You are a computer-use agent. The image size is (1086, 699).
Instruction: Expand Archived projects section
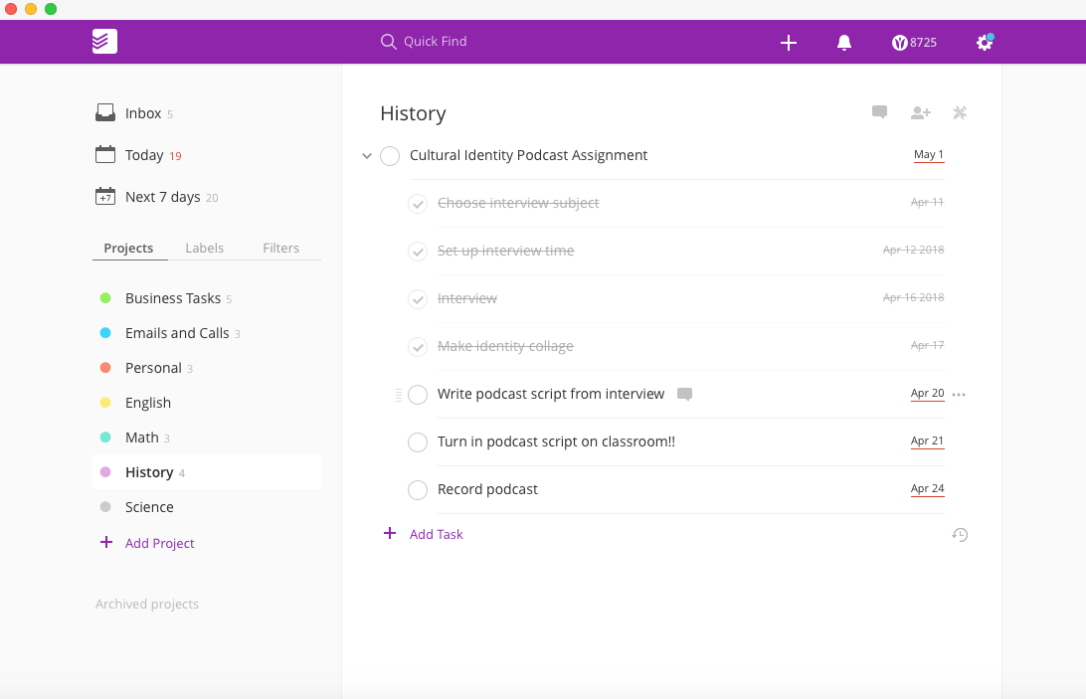[147, 604]
